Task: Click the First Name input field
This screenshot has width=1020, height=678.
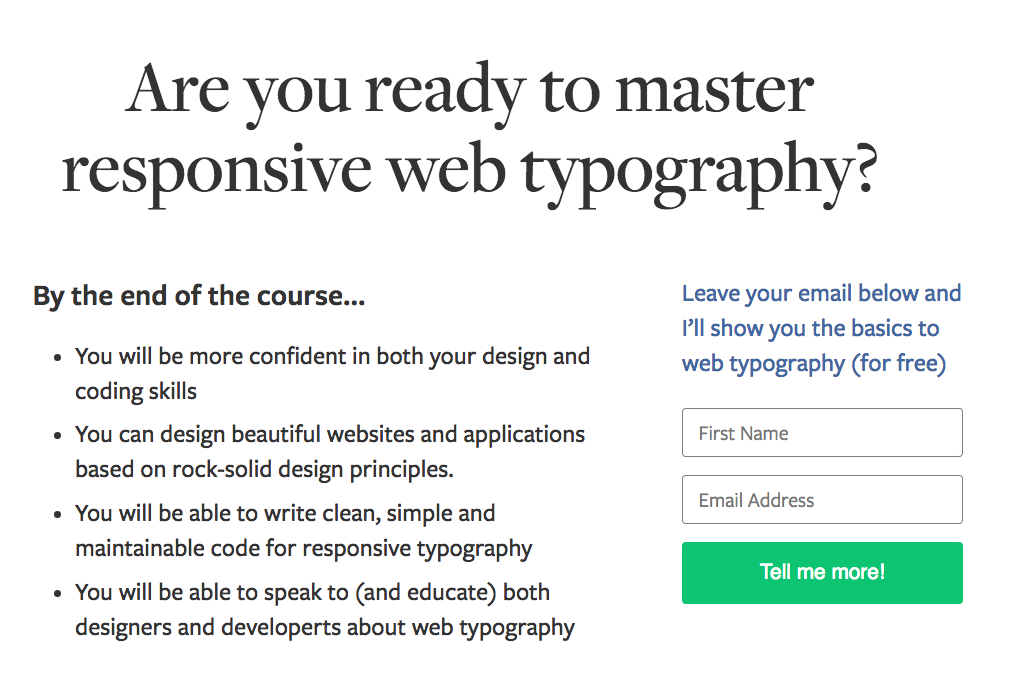Action: click(821, 432)
